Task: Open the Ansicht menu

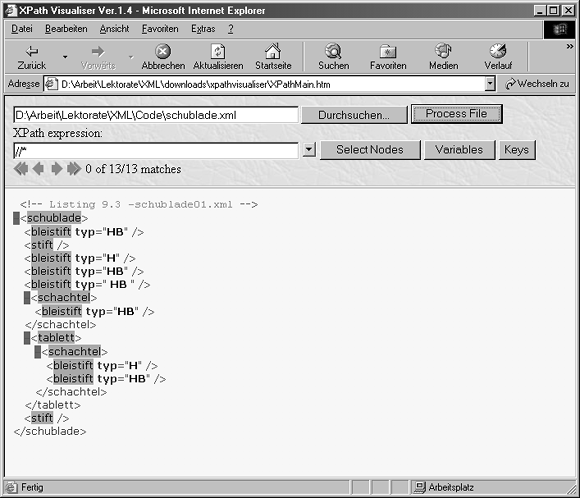Action: [x=114, y=29]
